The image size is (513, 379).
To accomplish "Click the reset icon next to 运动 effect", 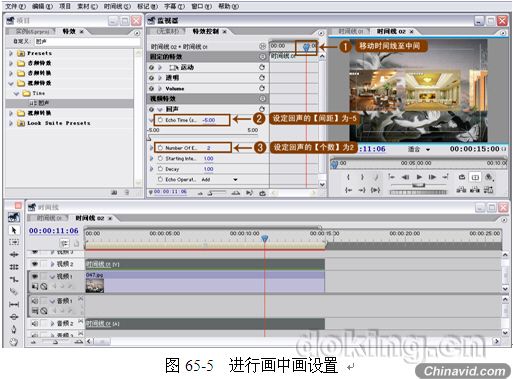I will pyautogui.click(x=262, y=67).
